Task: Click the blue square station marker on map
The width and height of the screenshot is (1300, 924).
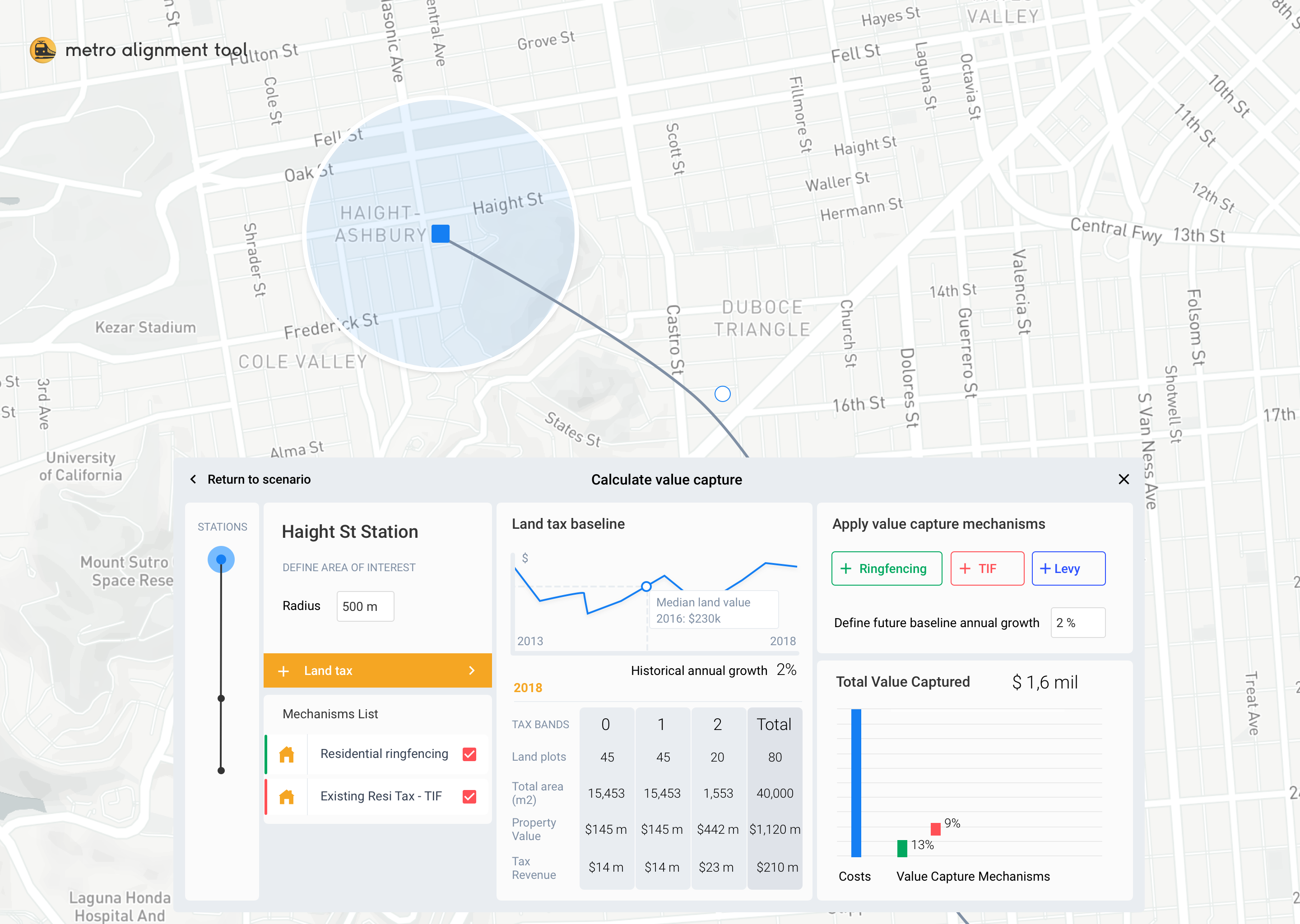Action: 440,233
